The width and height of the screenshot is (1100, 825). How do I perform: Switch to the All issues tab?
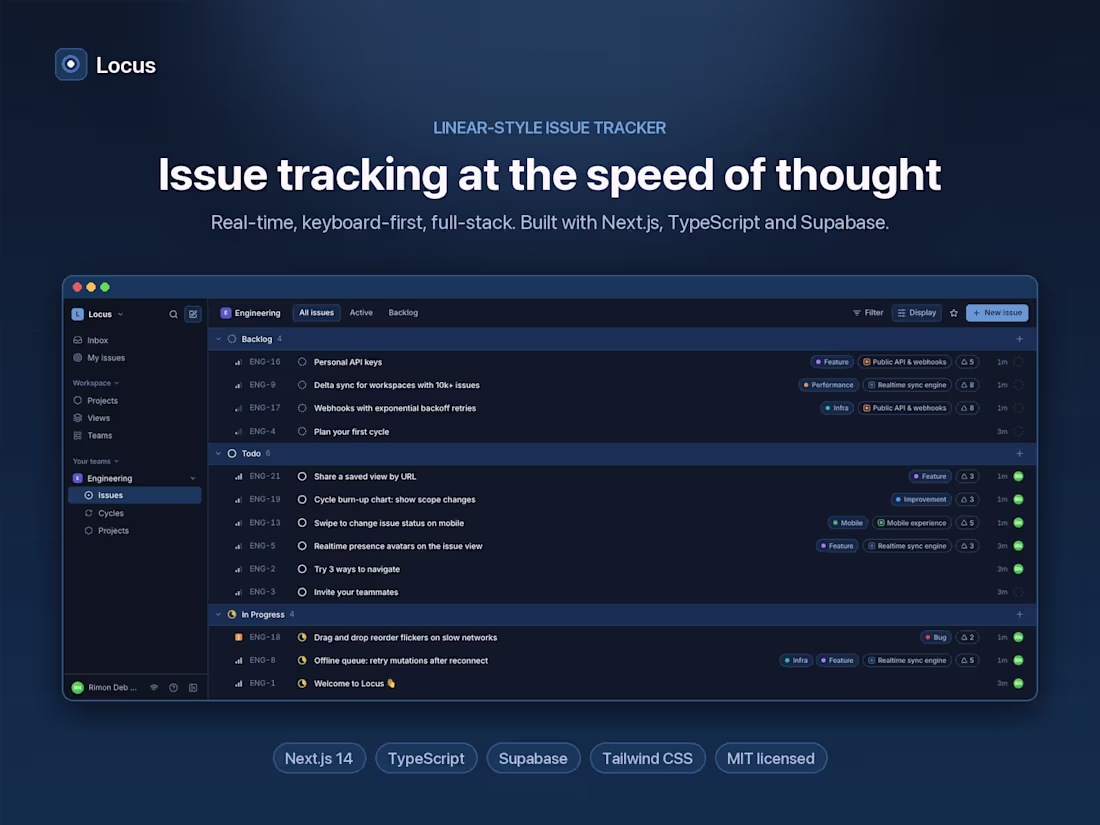point(316,313)
